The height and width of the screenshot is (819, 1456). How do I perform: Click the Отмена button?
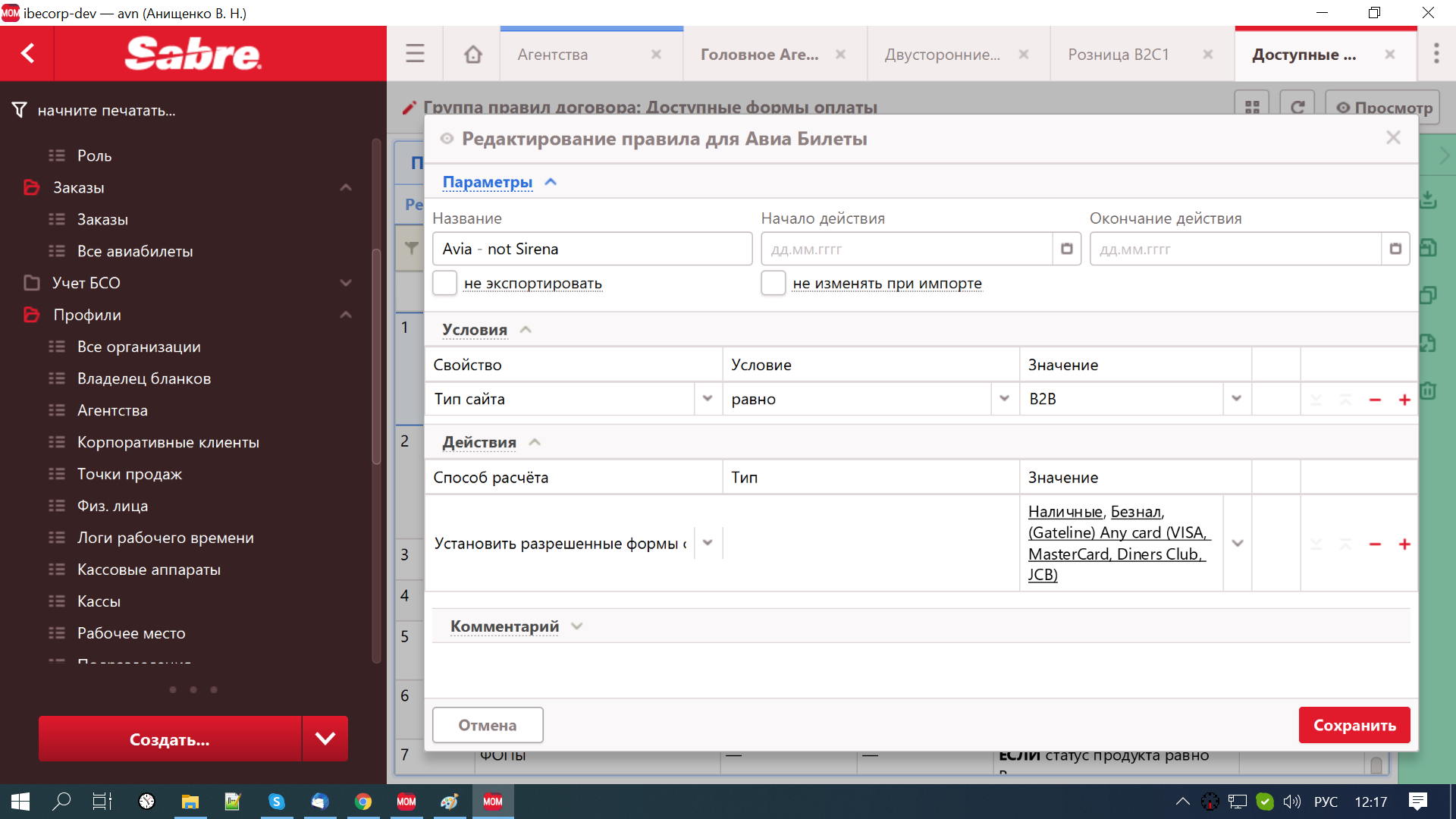tap(488, 725)
